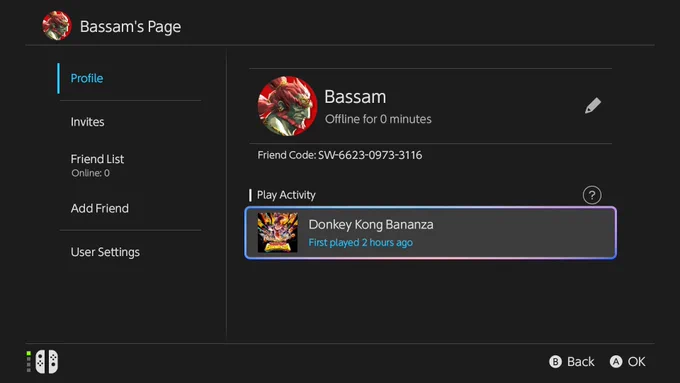This screenshot has height=383, width=680.
Task: Select the Profile menu item
Action: [x=87, y=79]
